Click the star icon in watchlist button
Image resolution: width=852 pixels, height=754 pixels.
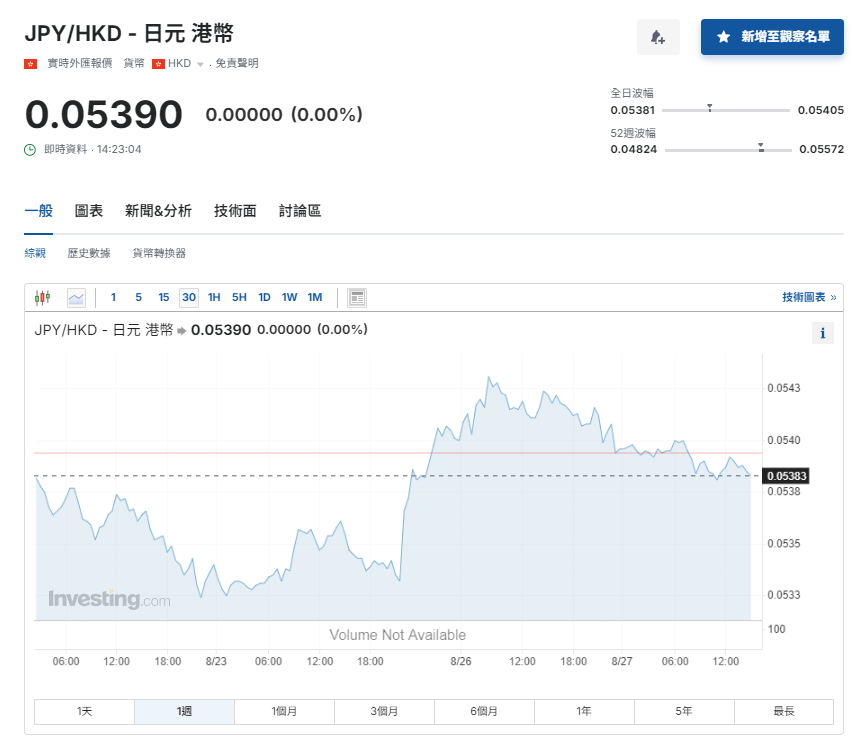click(723, 37)
